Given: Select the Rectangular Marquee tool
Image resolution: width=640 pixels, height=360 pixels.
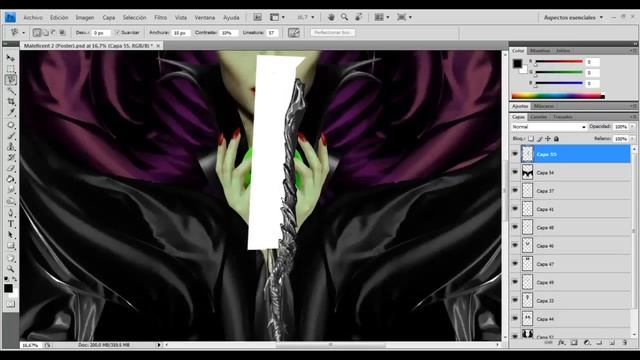Looking at the screenshot, I should pyautogui.click(x=11, y=69).
